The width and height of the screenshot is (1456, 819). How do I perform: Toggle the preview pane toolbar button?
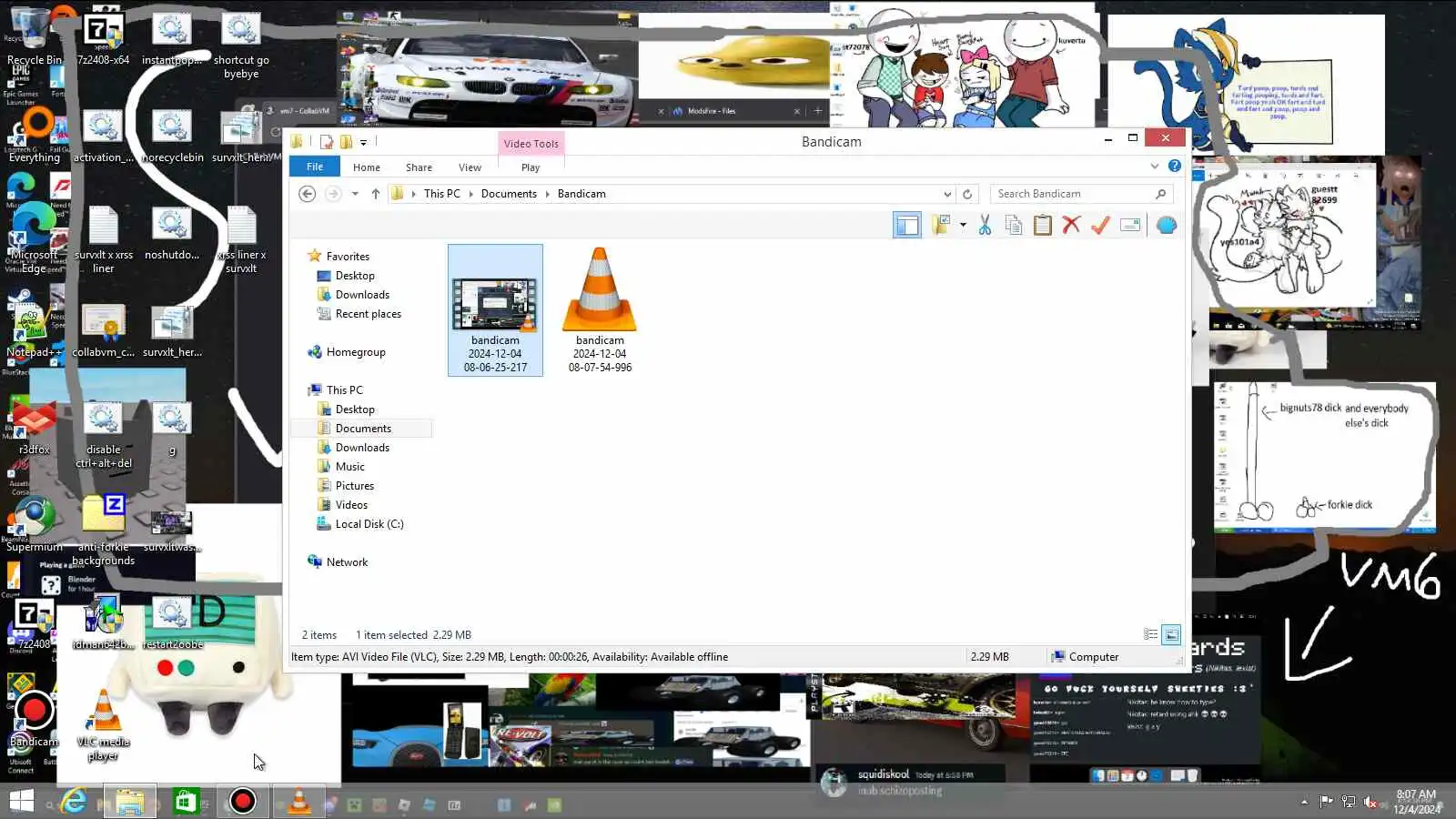tap(907, 226)
